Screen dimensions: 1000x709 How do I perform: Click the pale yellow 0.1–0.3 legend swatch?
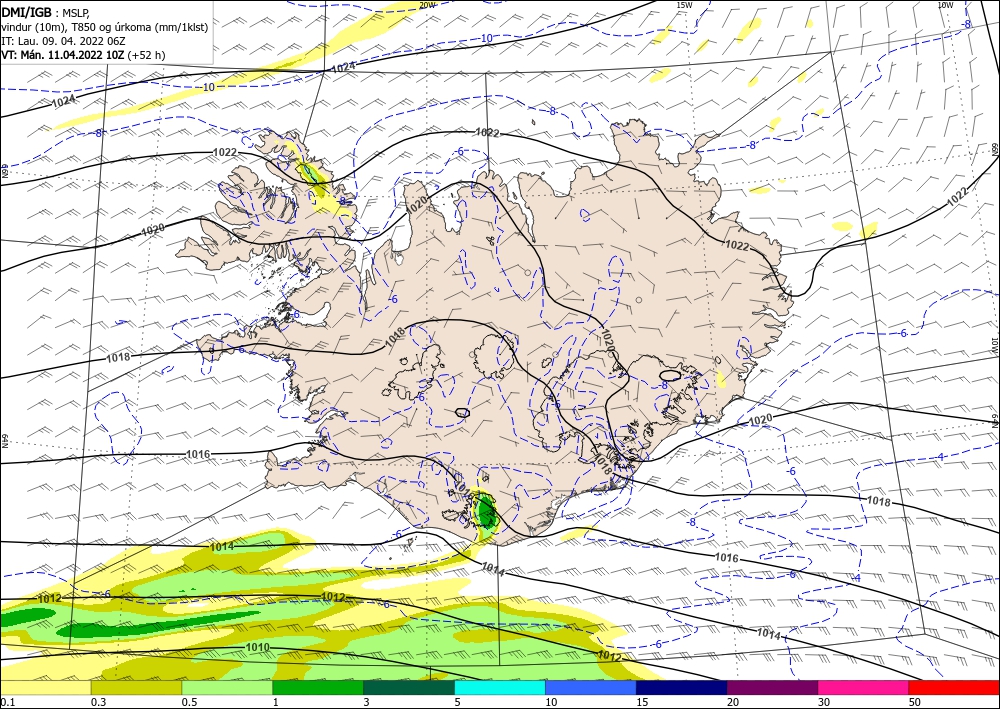click(x=45, y=687)
